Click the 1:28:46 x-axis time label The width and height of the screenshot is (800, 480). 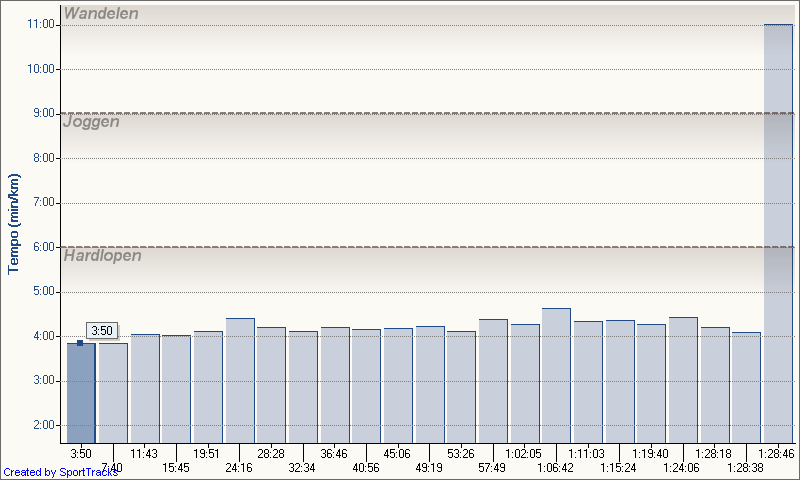[x=776, y=453]
